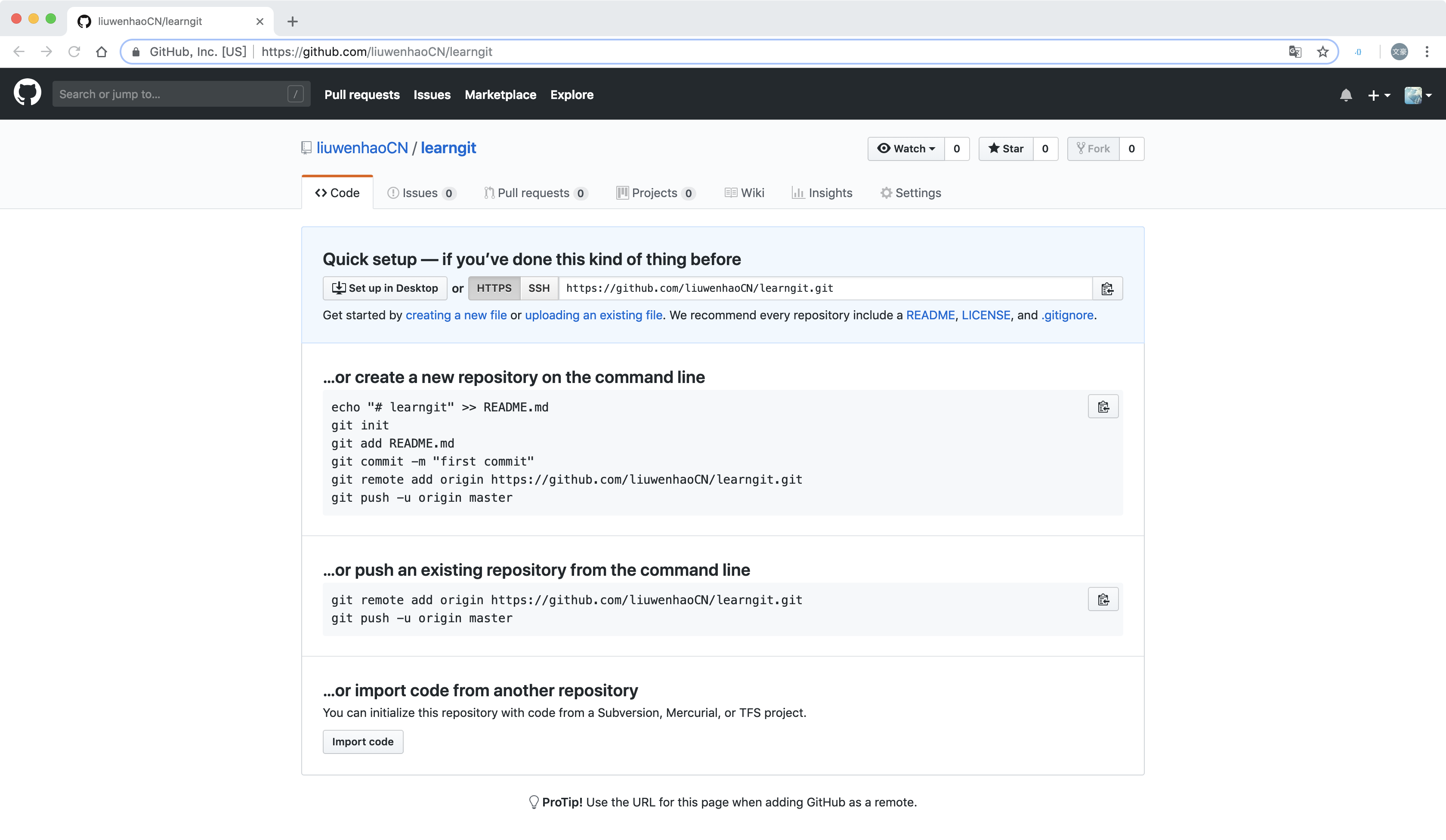1446x840 pixels.
Task: Open a new browser tab
Action: (x=292, y=21)
